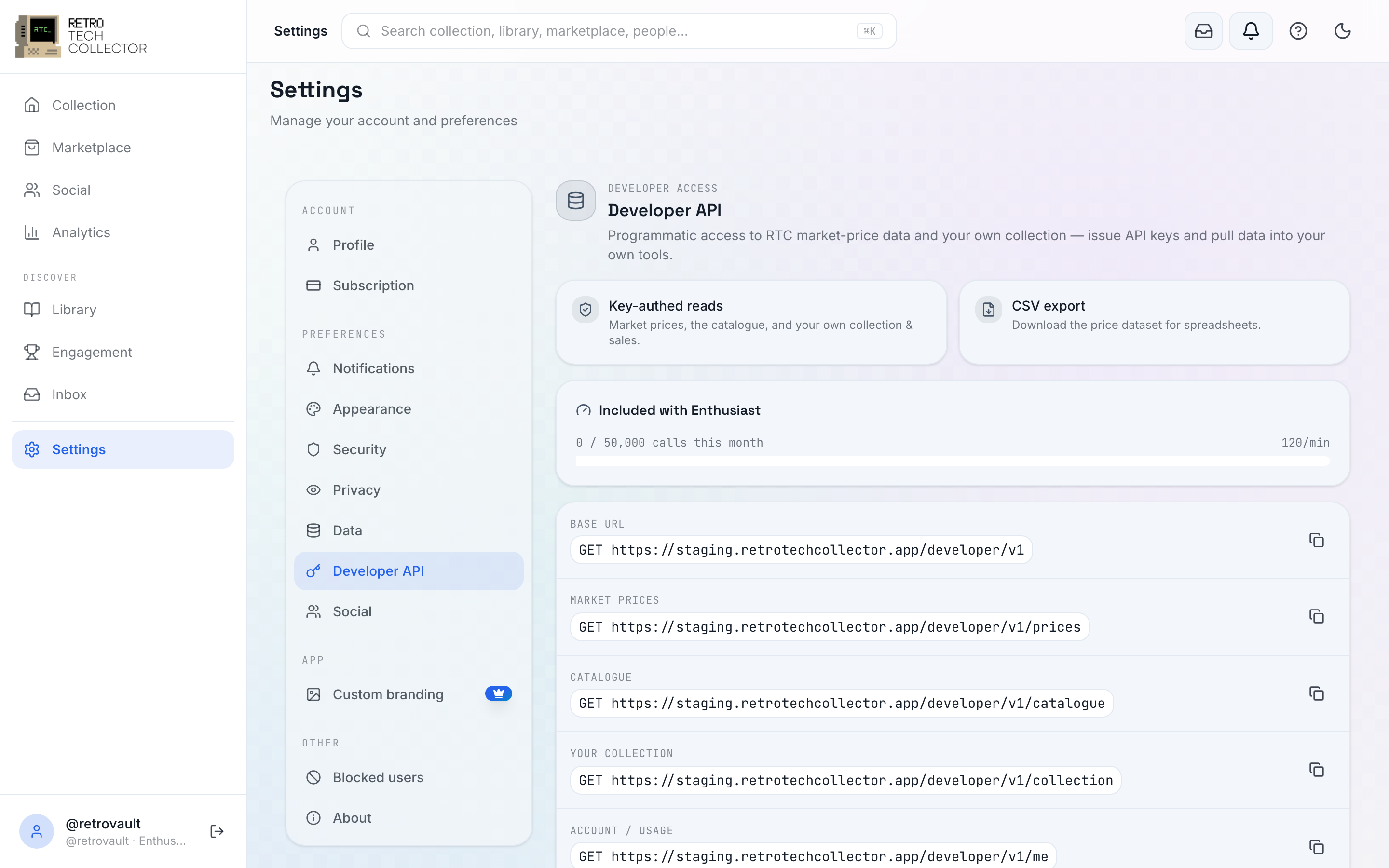
Task: Copy the Market Prices endpoint
Action: (x=1316, y=617)
